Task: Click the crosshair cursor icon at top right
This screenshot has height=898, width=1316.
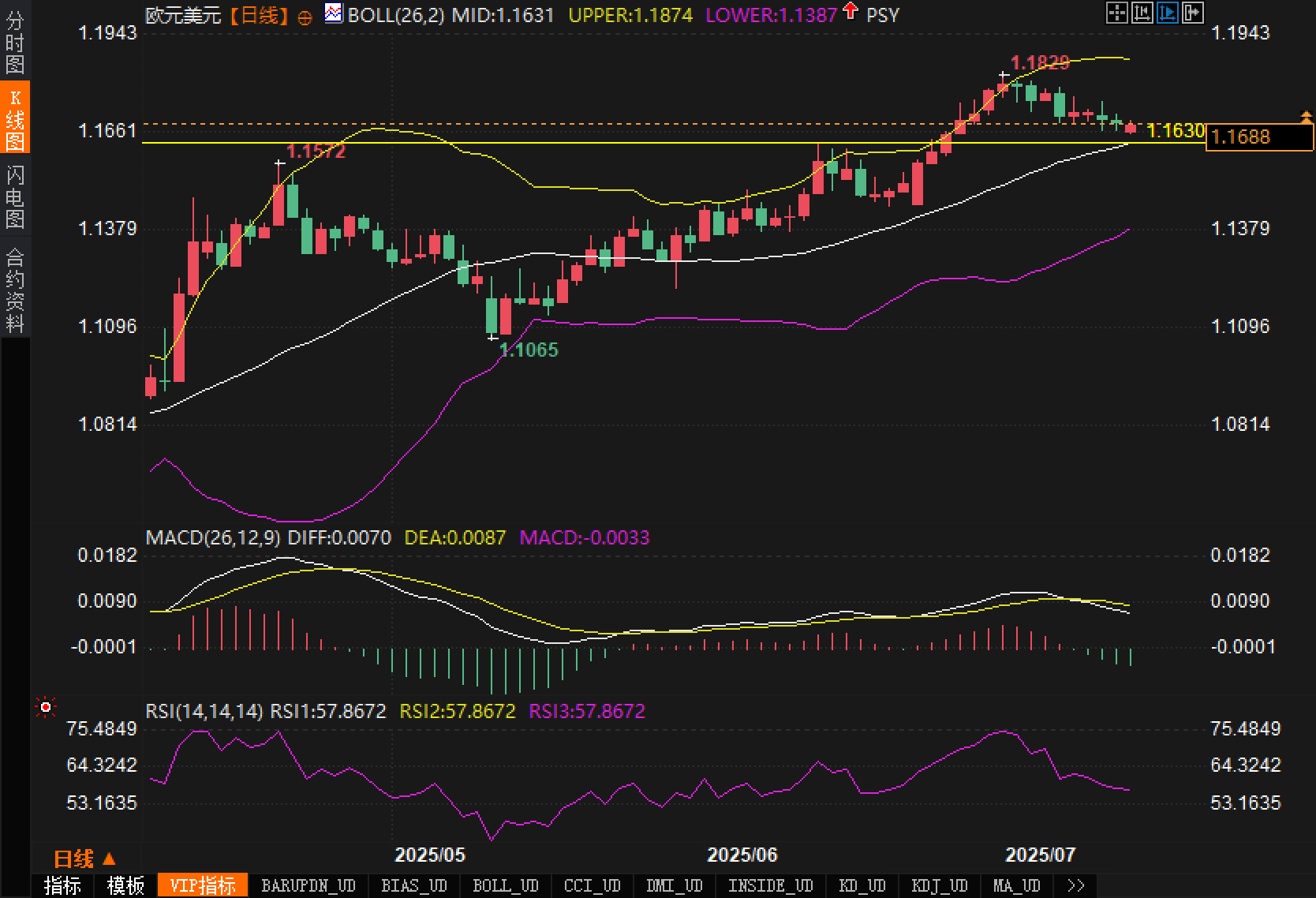Action: tap(1116, 12)
